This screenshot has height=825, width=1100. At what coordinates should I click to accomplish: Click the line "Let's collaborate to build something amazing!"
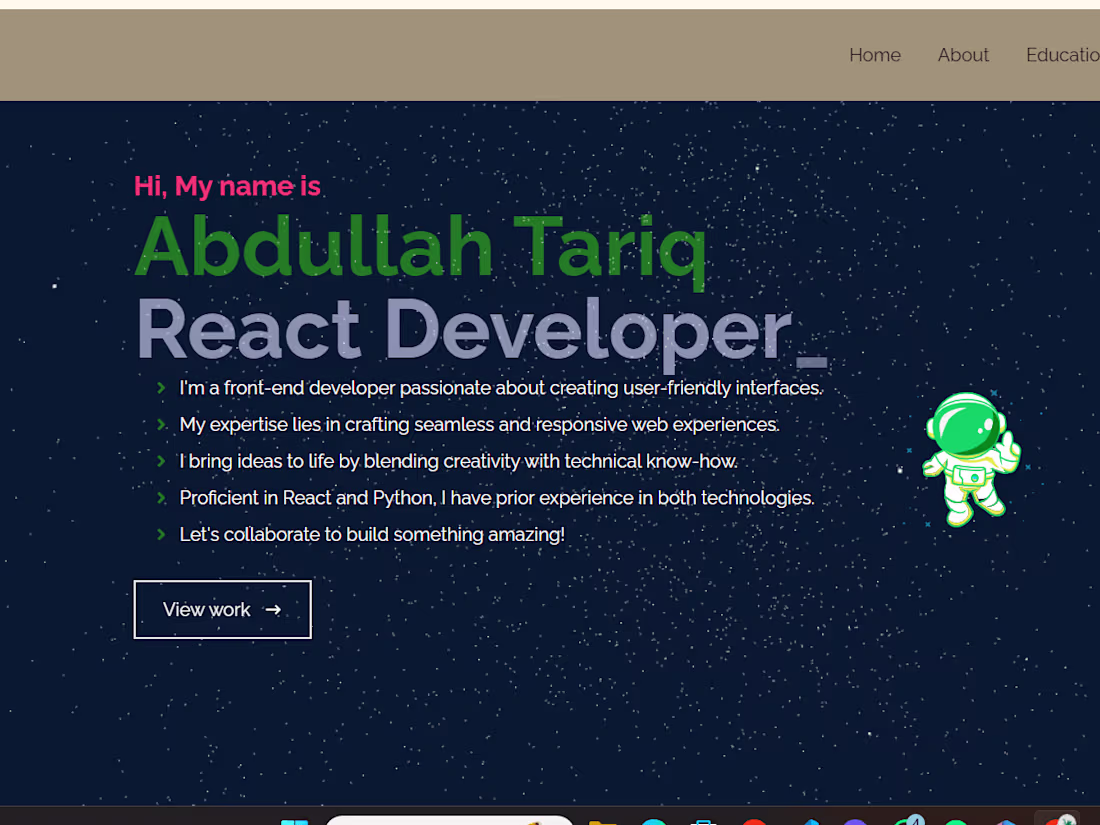pyautogui.click(x=372, y=535)
